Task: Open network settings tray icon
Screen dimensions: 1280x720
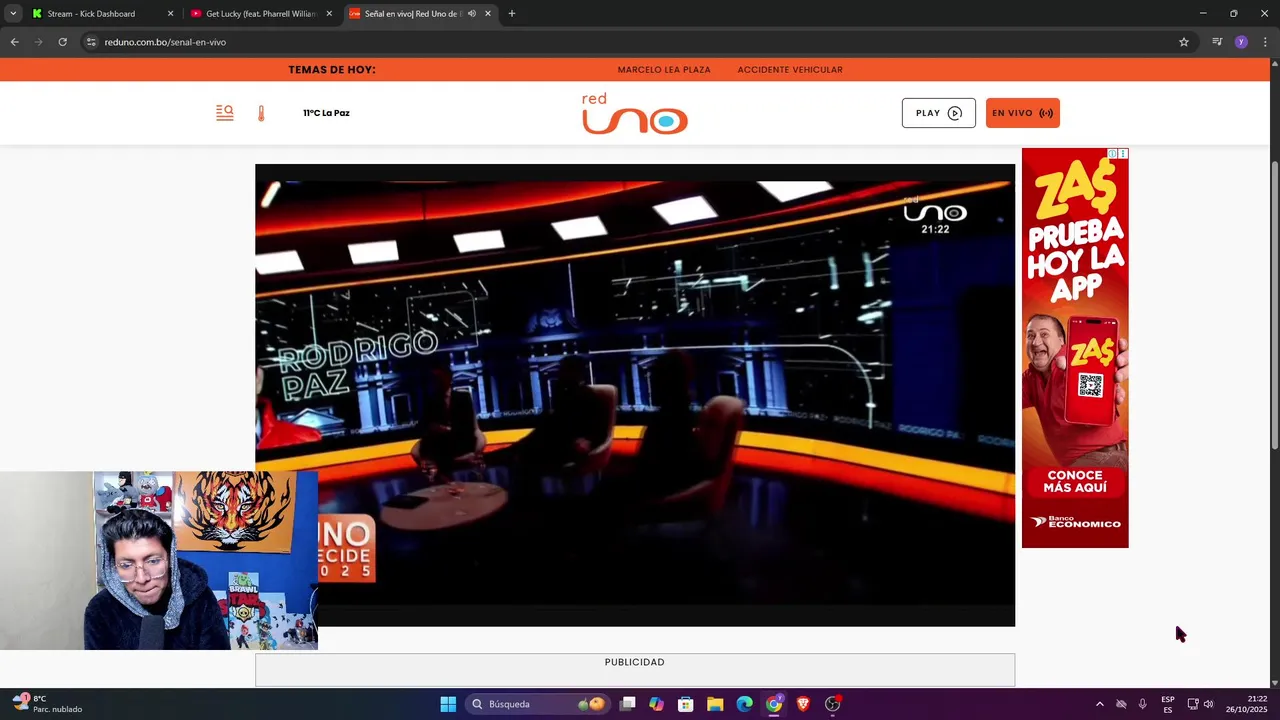Action: pos(1192,704)
